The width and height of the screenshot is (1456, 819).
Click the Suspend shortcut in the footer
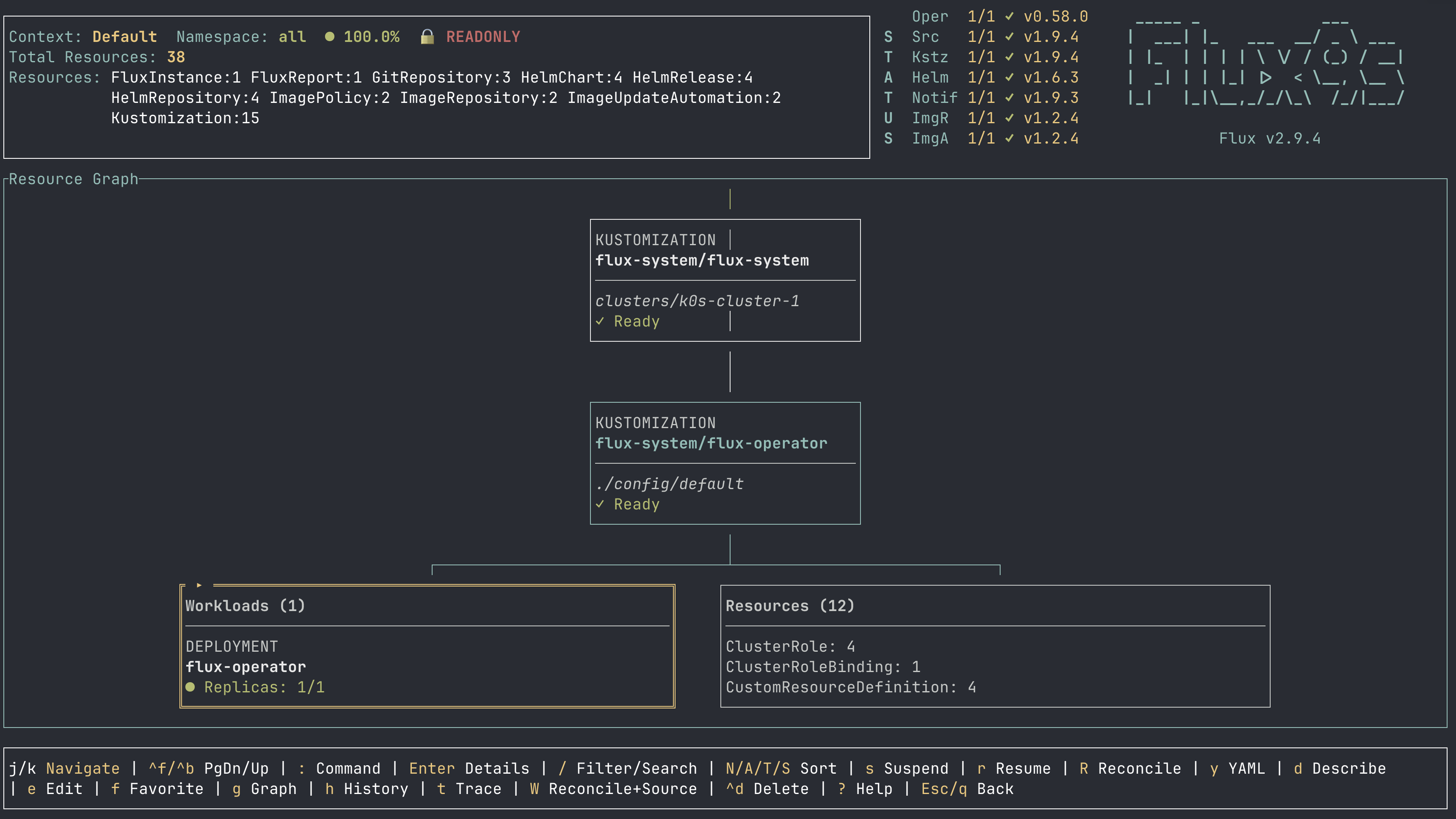coord(907,769)
